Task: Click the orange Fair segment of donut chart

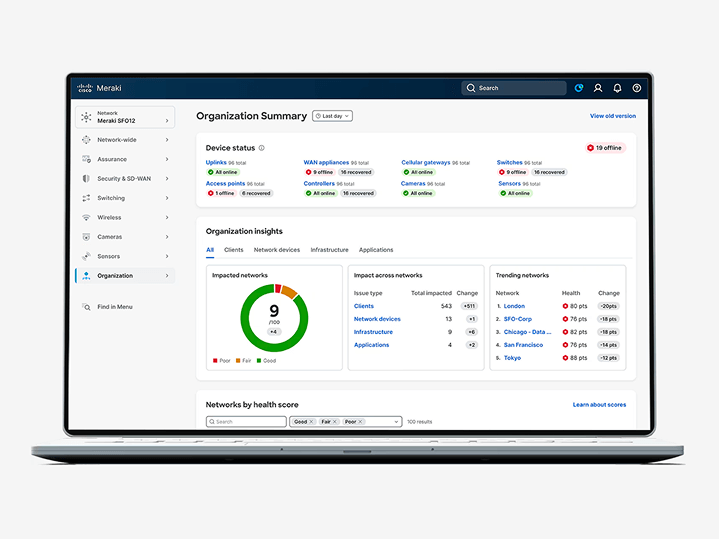Action: pyautogui.click(x=289, y=292)
